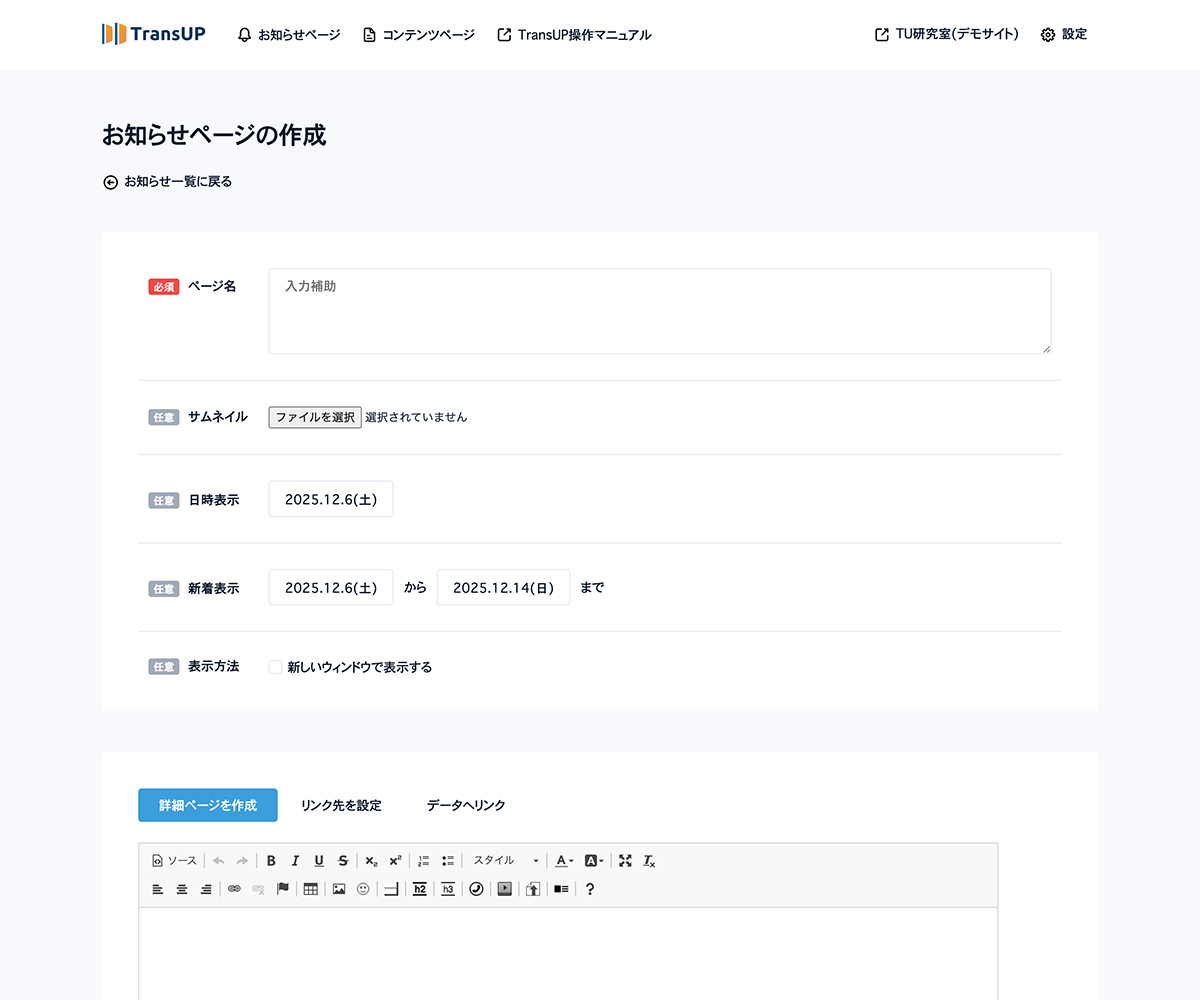Insert an h2 heading from the toolbar
This screenshot has height=1000, width=1200.
tap(420, 889)
